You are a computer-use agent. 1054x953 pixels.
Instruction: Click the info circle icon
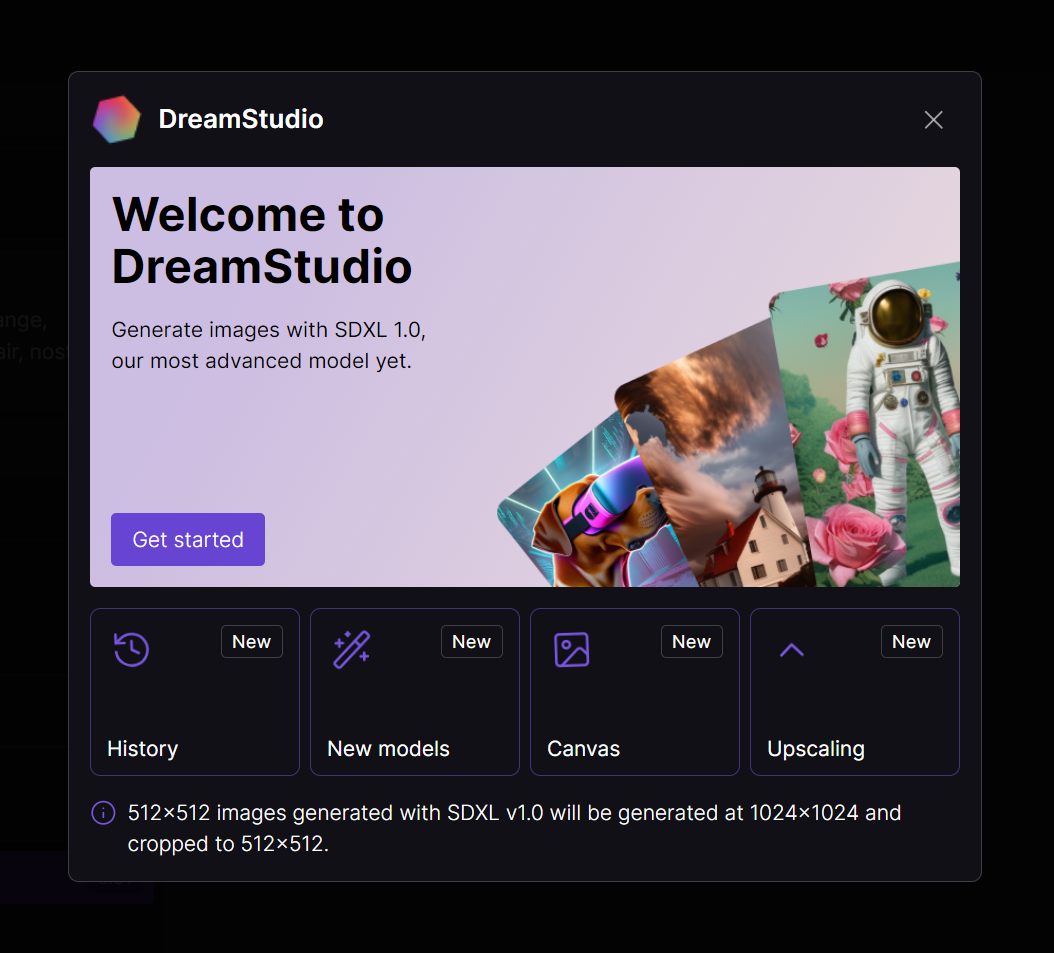coord(103,813)
